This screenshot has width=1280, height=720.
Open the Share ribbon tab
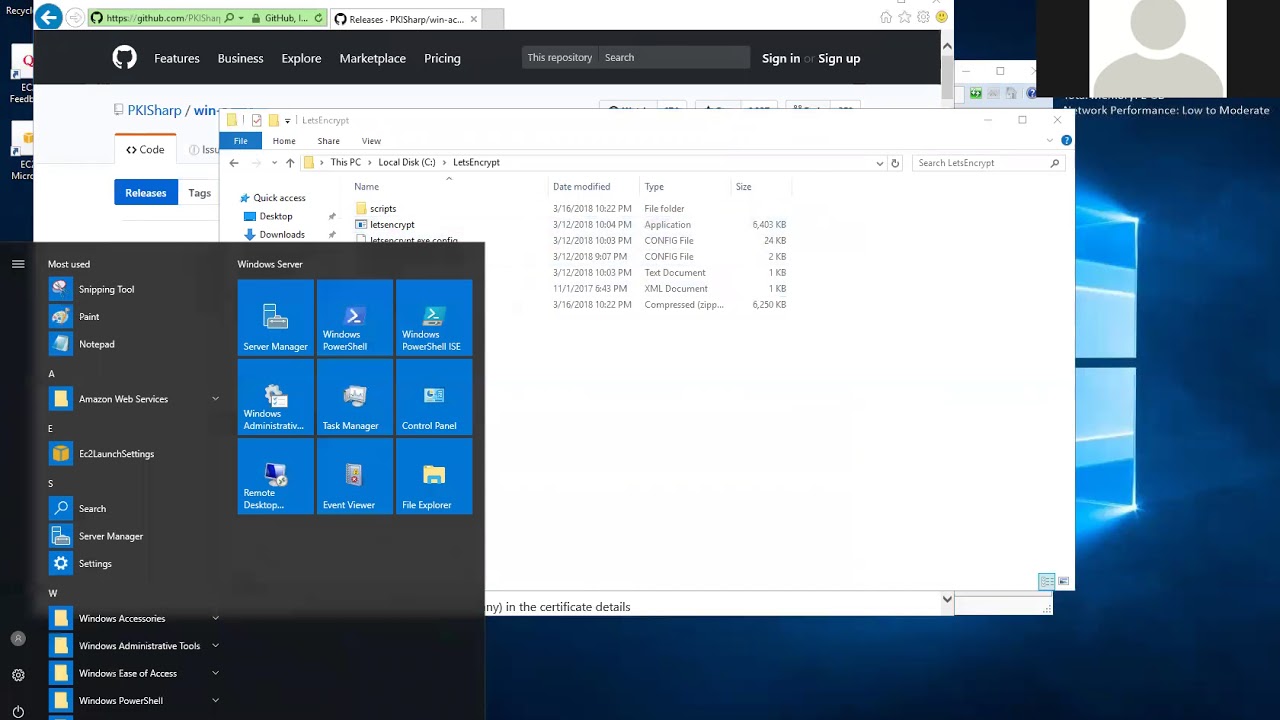tap(328, 141)
